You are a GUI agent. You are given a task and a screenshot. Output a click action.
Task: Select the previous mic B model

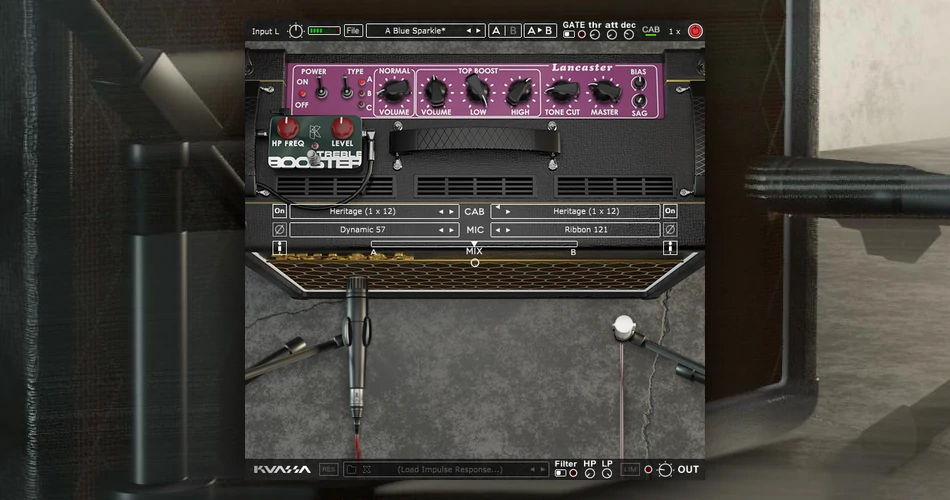(x=498, y=230)
